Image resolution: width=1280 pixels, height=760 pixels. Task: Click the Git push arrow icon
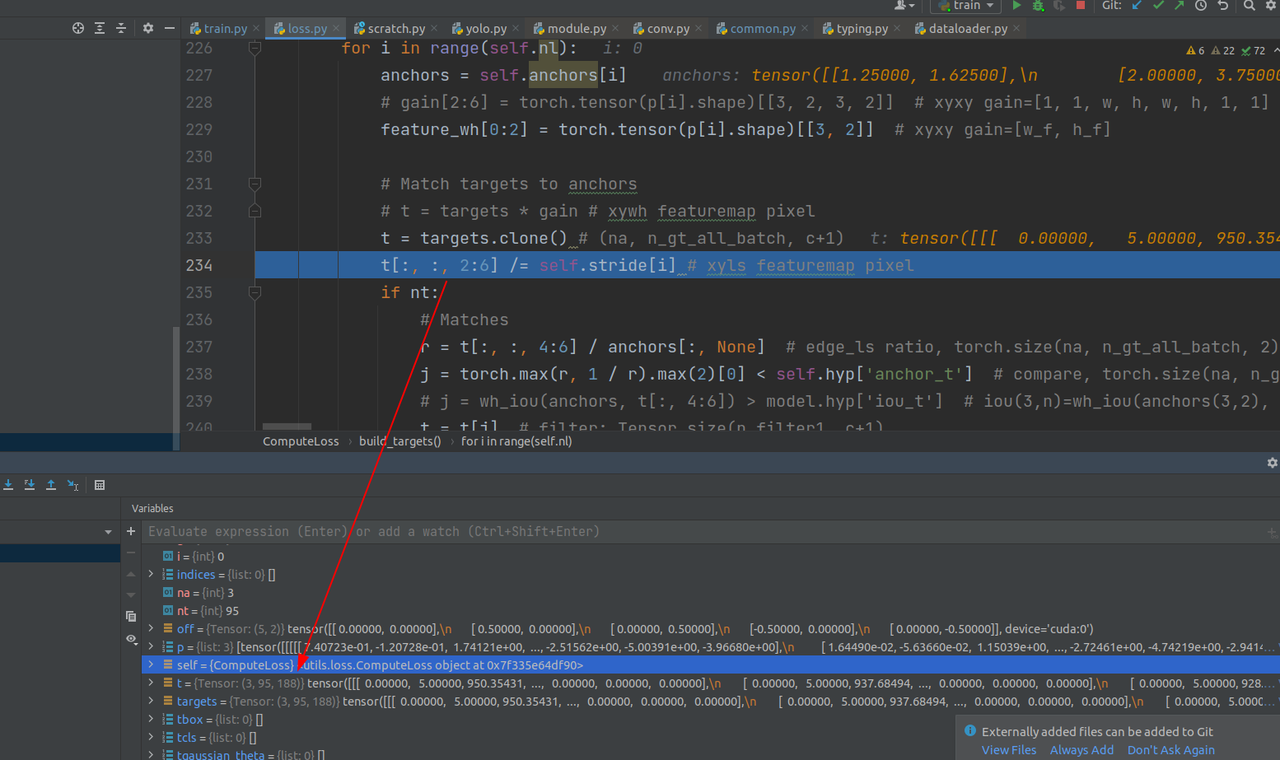point(1179,6)
